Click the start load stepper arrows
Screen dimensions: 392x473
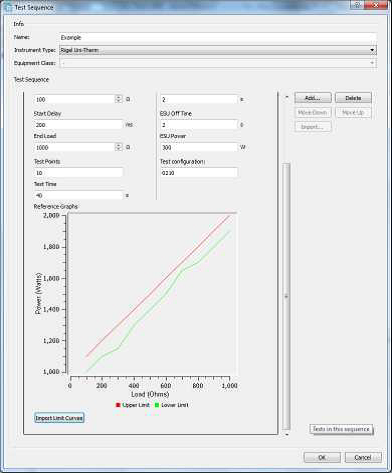coord(118,99)
